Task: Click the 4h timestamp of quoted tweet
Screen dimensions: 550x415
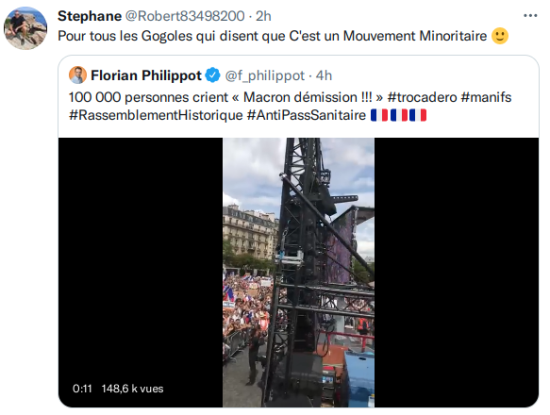Action: tap(324, 76)
